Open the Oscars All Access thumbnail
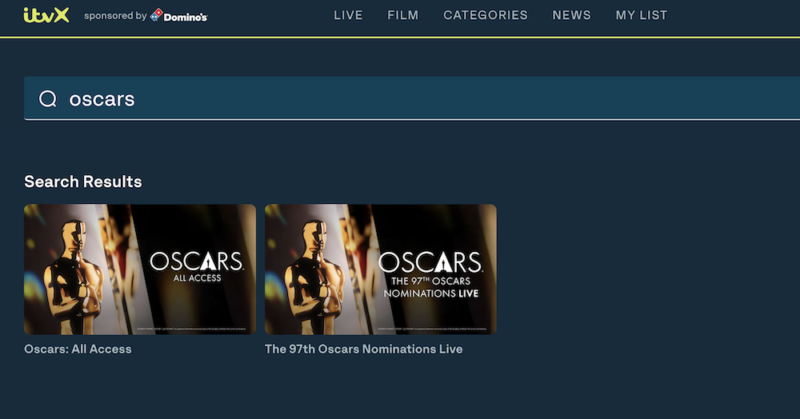Image resolution: width=800 pixels, height=419 pixels. click(140, 269)
